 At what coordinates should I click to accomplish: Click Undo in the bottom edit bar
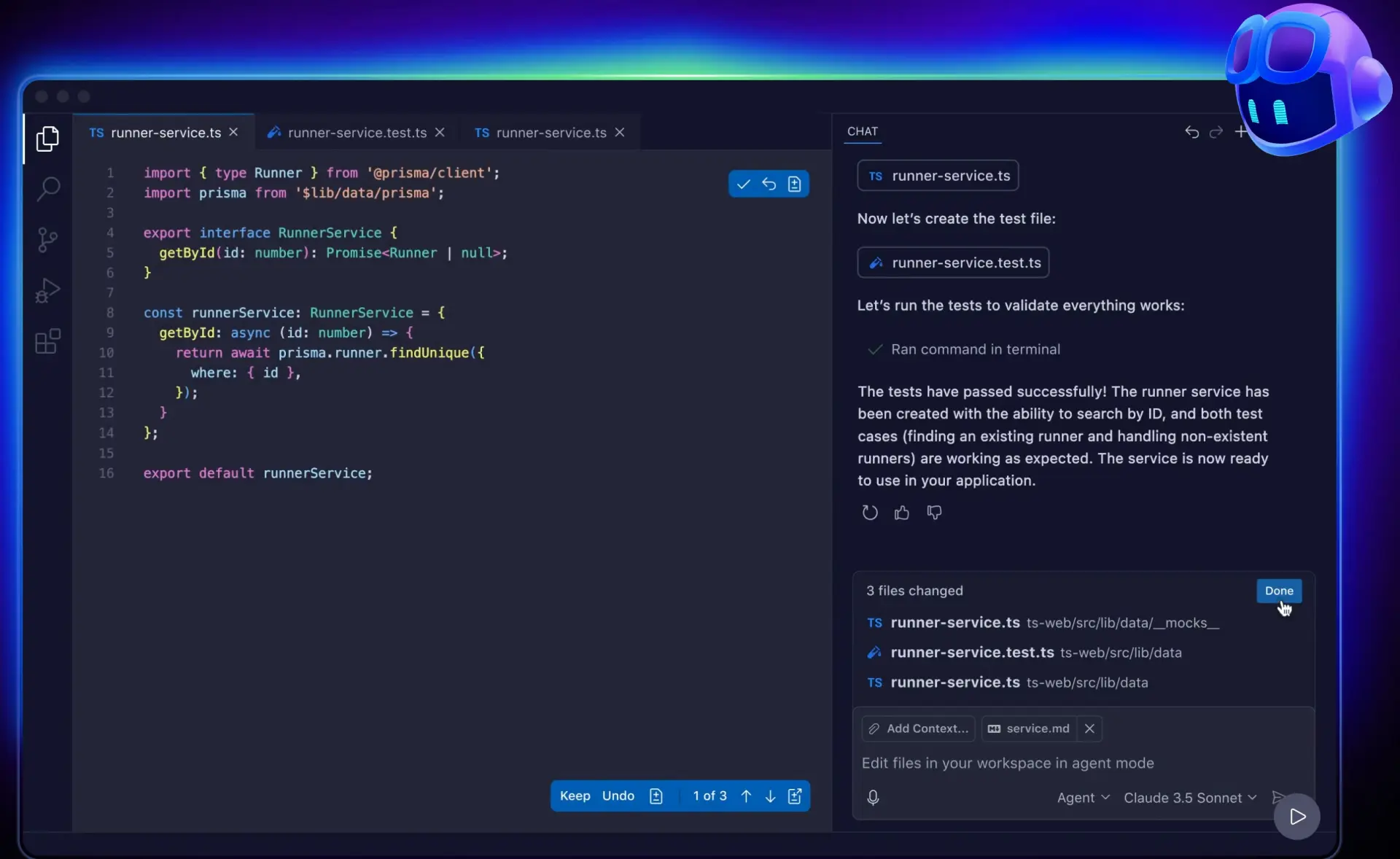click(618, 796)
